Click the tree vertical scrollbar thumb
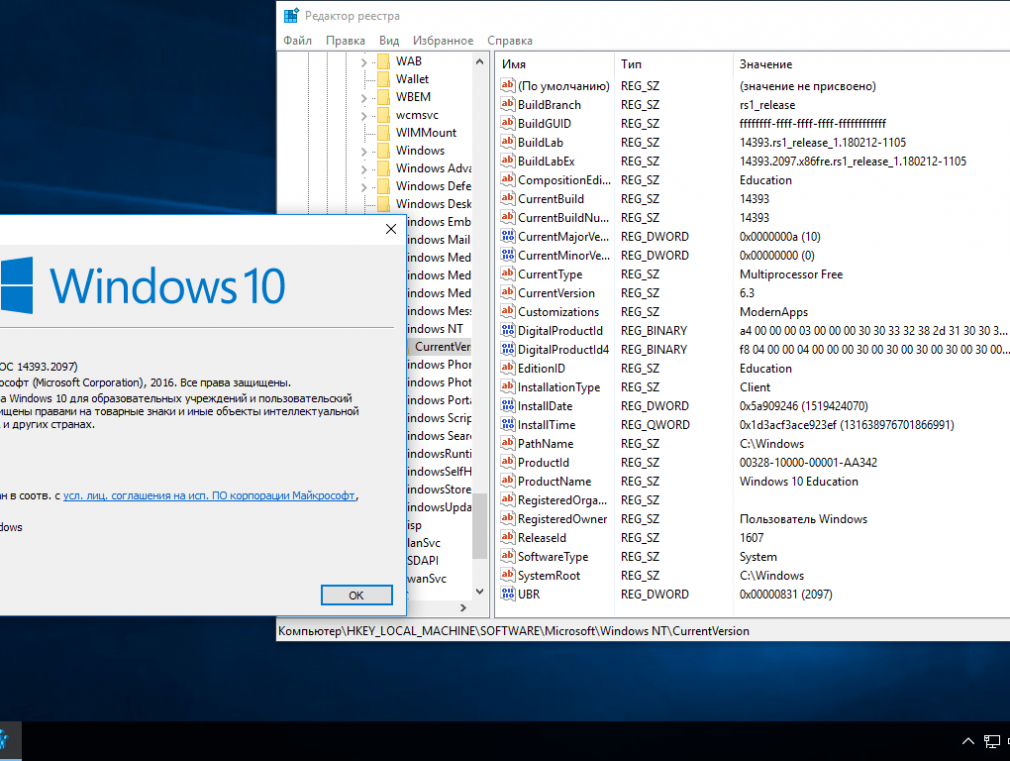1010x761 pixels. point(479,526)
